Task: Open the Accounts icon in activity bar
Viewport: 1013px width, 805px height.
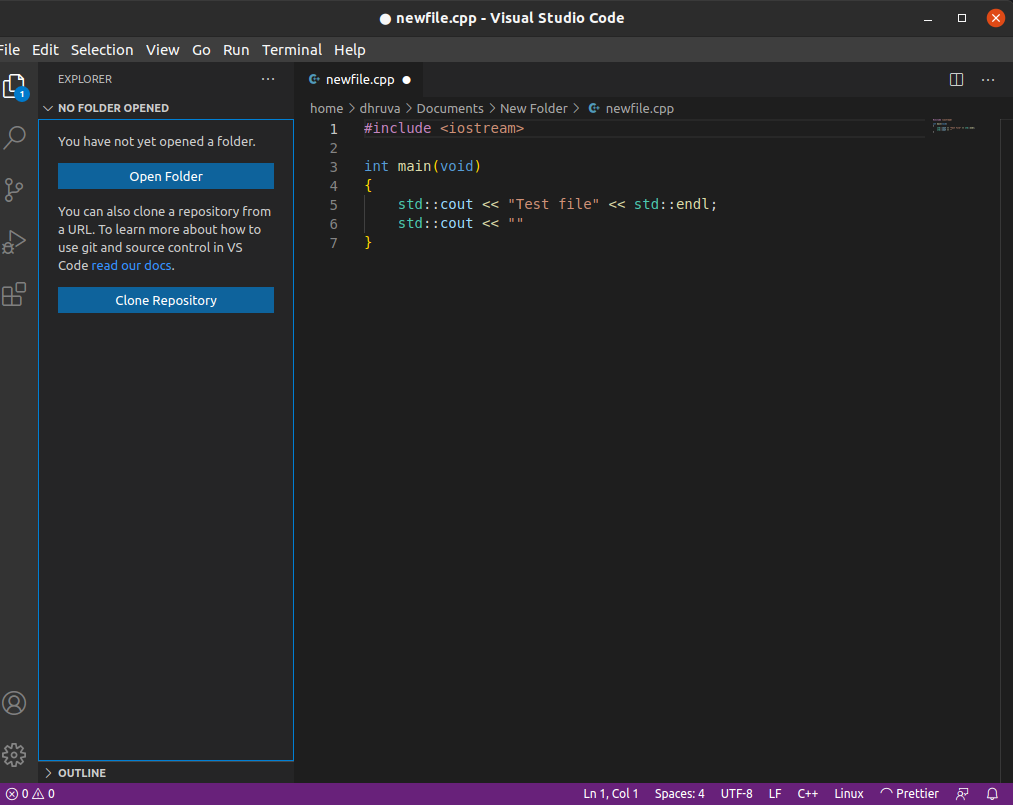Action: coord(14,703)
